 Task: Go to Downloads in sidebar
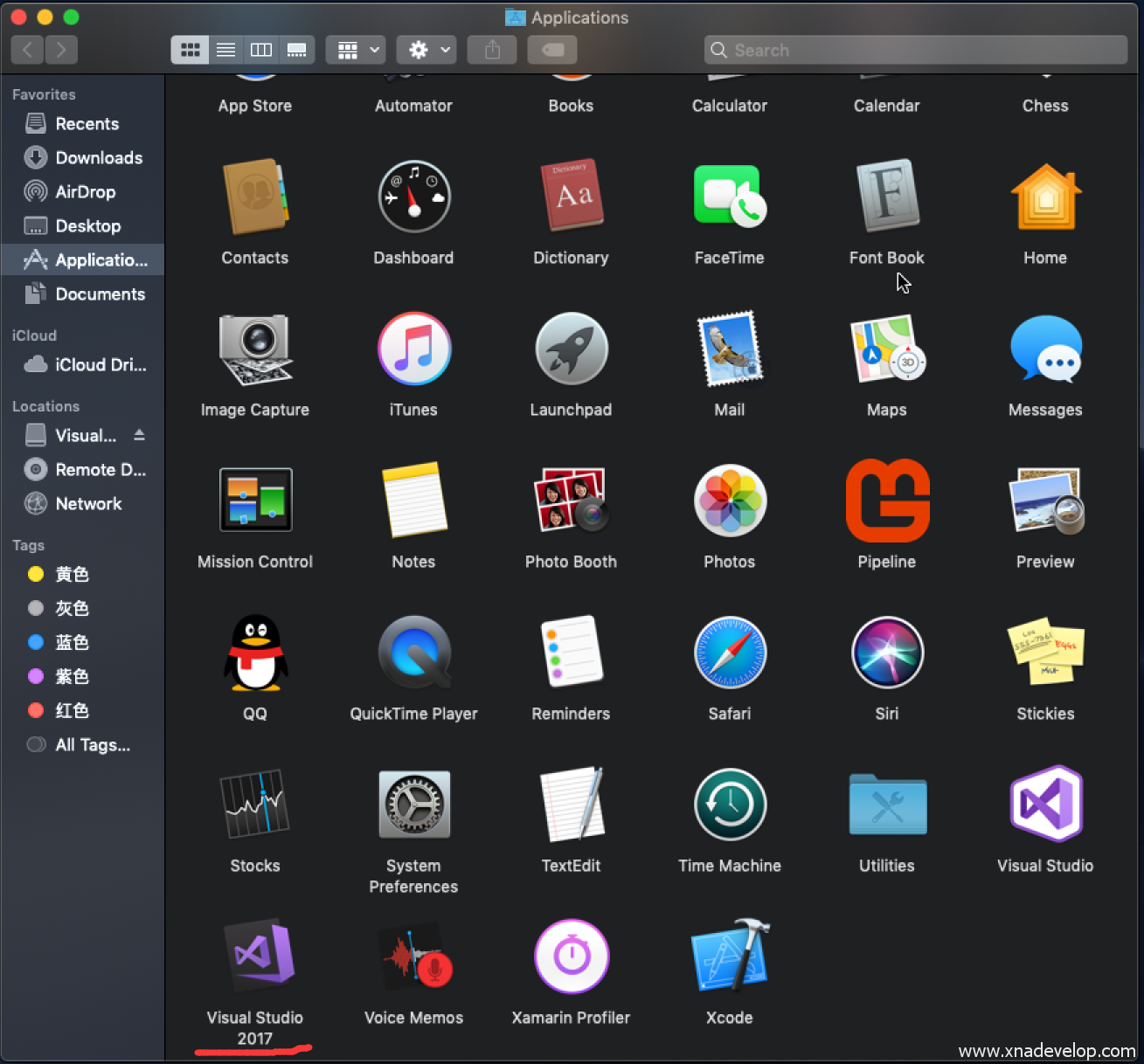point(98,158)
